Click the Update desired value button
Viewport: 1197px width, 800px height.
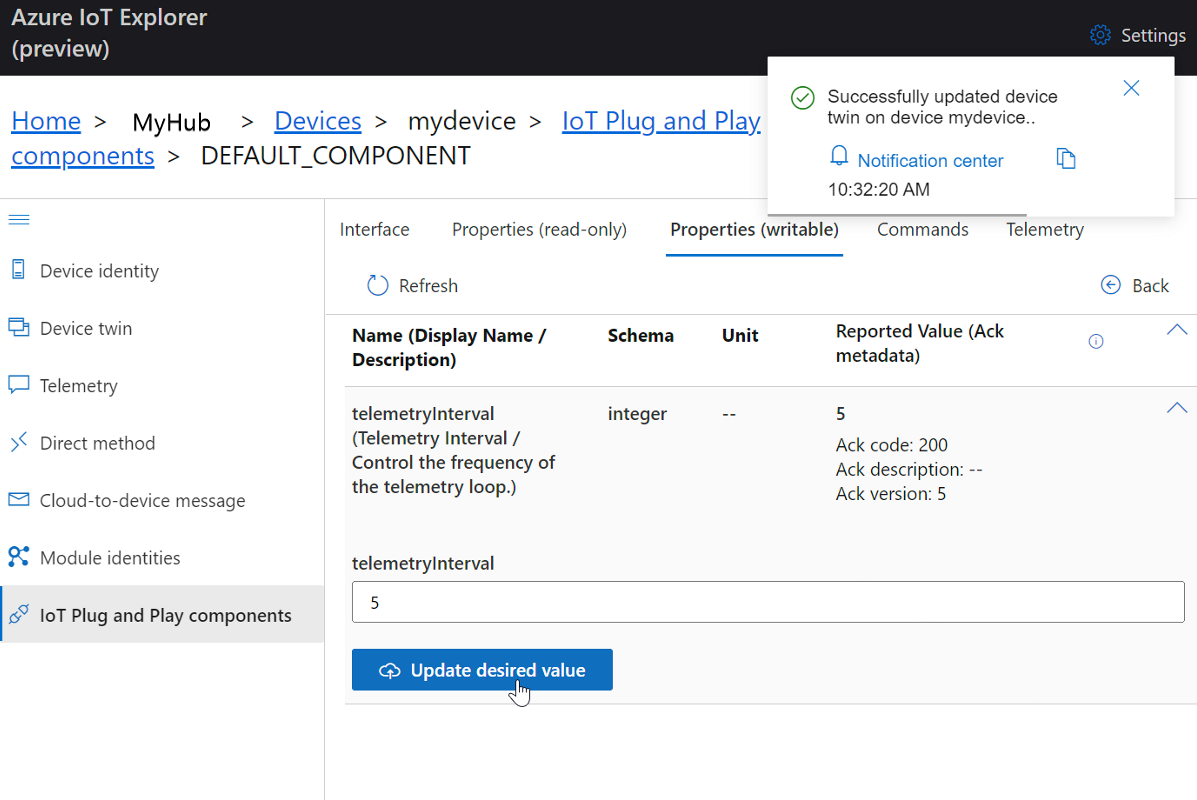(x=482, y=669)
